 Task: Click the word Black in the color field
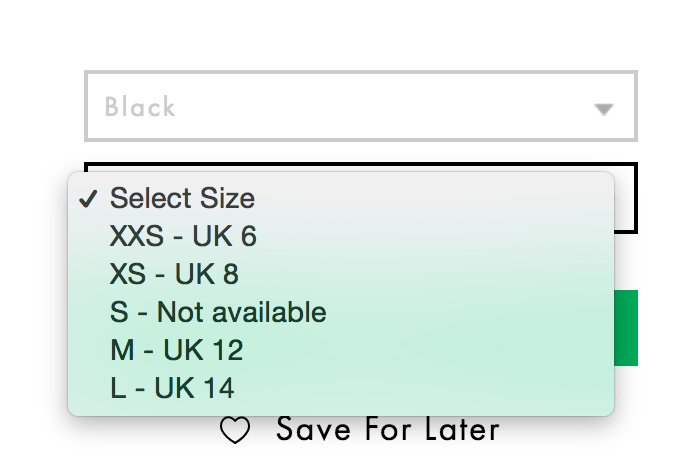140,107
